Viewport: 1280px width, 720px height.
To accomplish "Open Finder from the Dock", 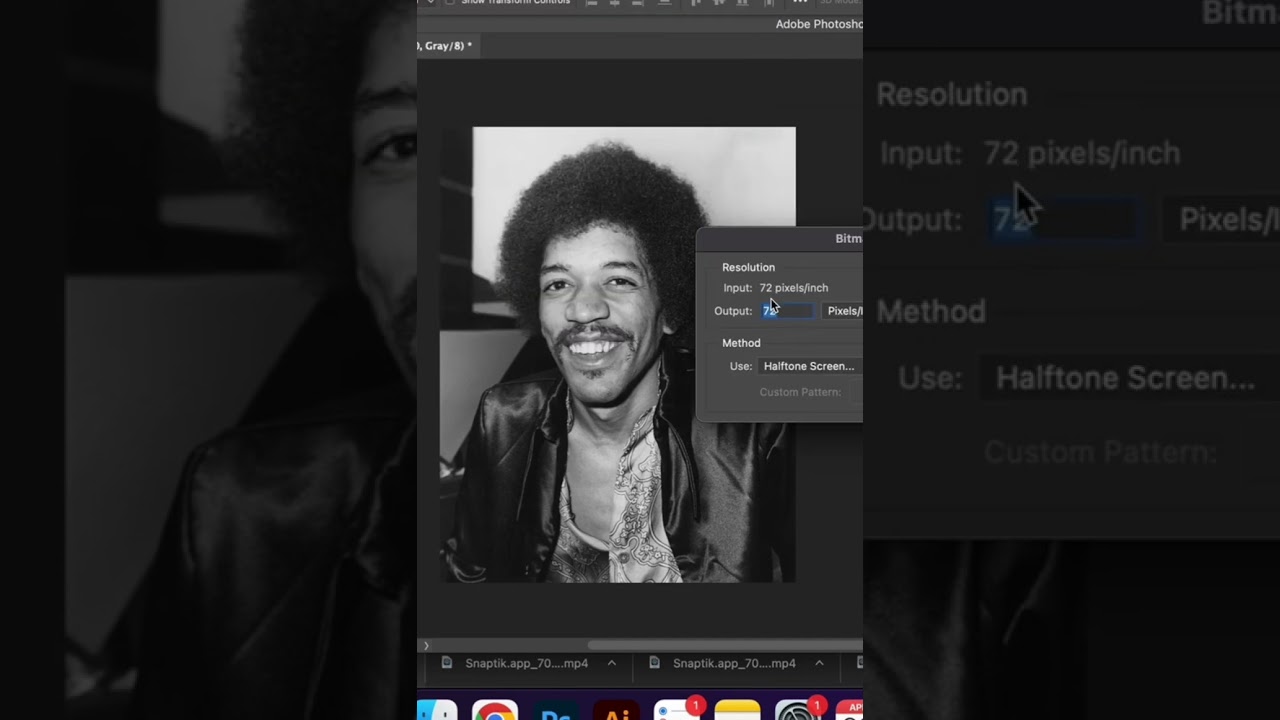I will point(436,712).
